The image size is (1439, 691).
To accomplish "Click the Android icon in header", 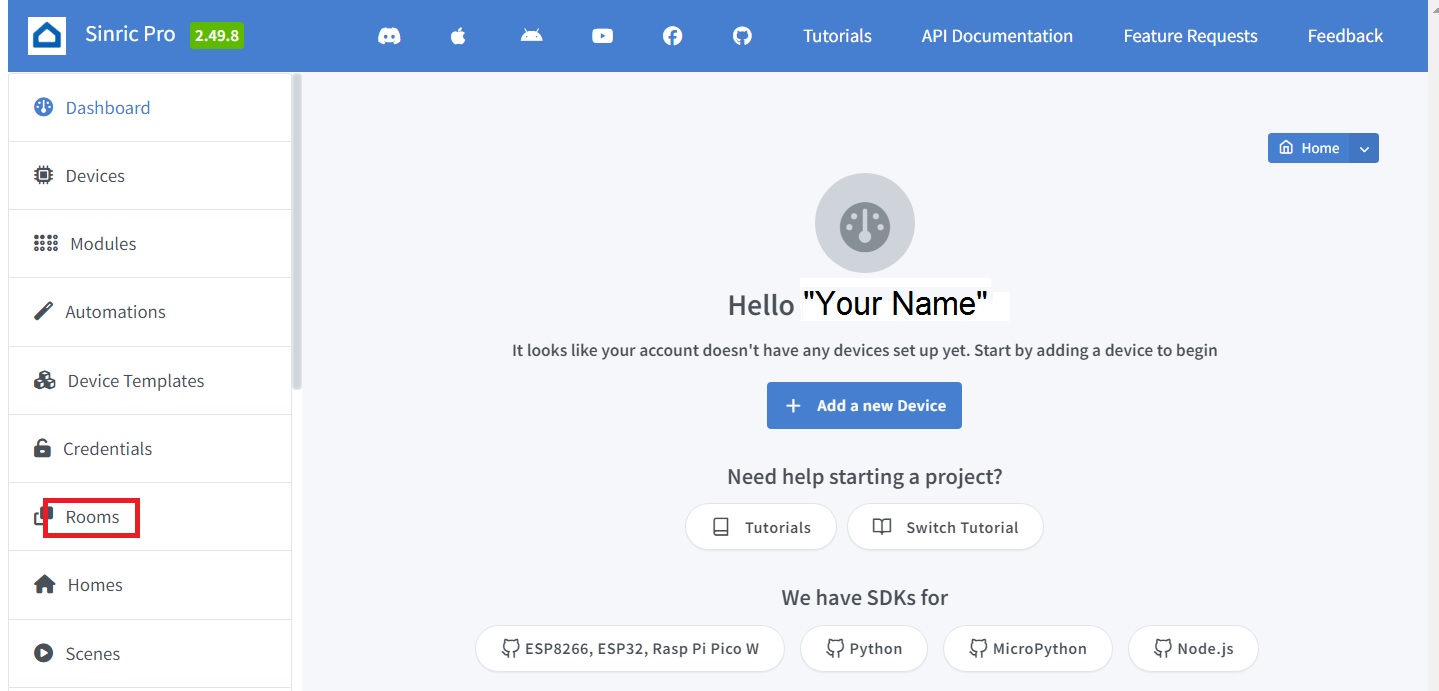I will [531, 36].
